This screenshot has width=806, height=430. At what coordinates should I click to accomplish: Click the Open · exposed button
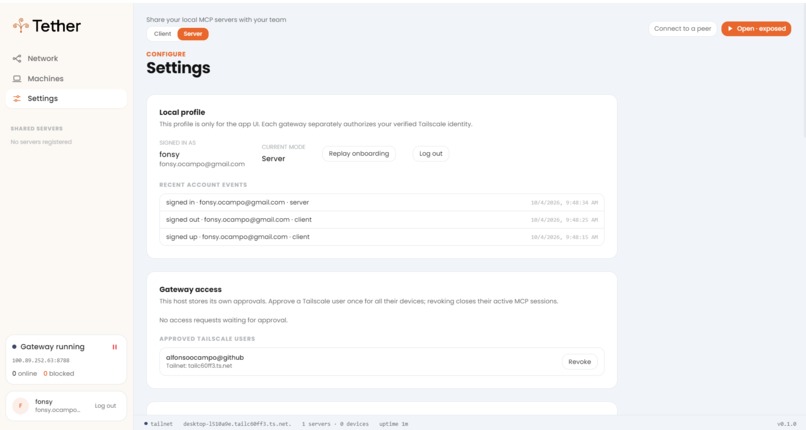tap(756, 29)
